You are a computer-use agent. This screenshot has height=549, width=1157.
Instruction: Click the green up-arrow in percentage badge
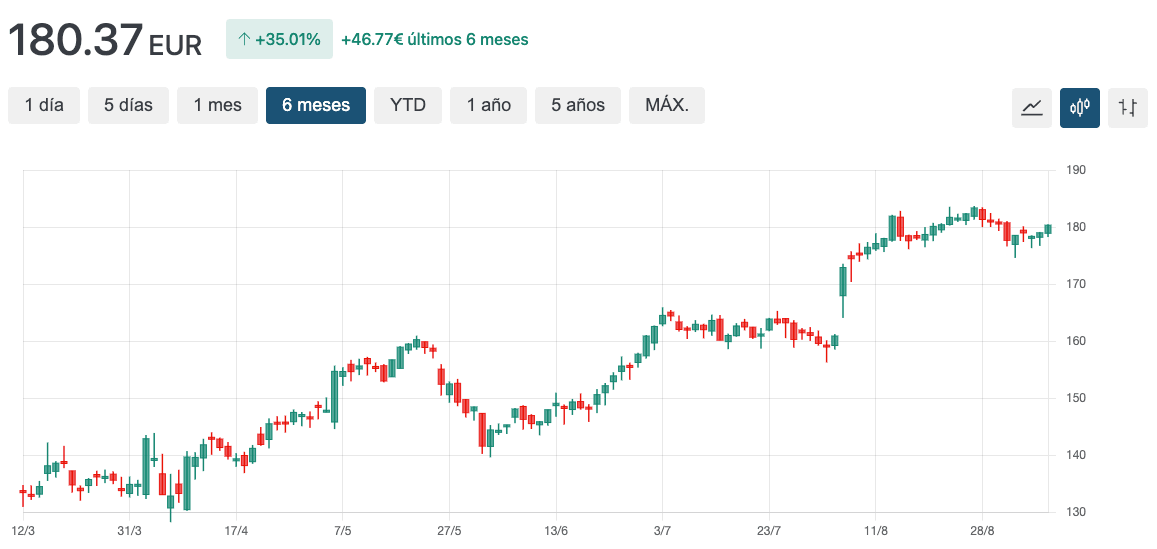point(243,40)
